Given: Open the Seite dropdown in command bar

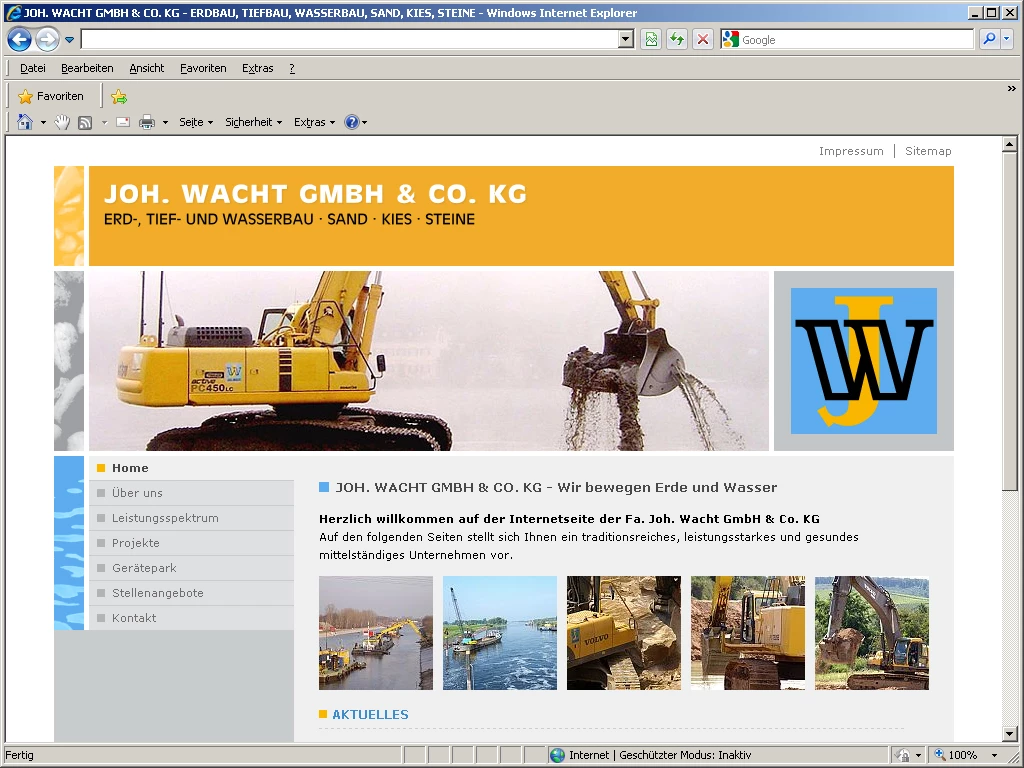Looking at the screenshot, I should (x=196, y=122).
